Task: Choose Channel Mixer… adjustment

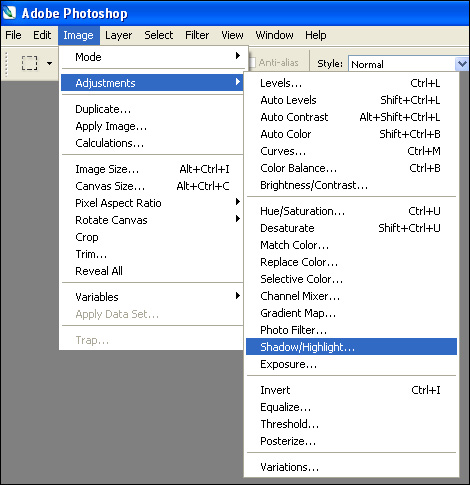Action: coord(351,296)
